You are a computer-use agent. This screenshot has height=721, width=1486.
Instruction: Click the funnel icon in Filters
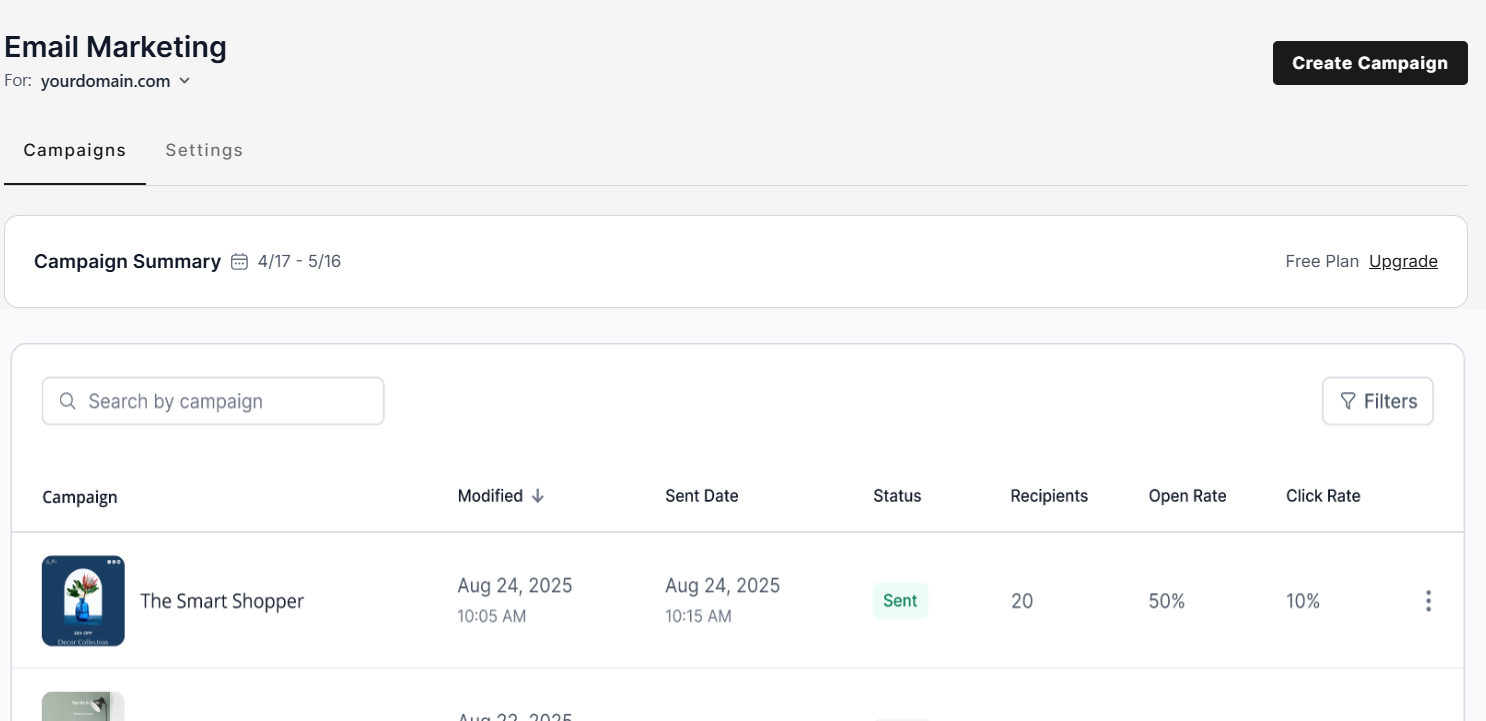(1347, 401)
